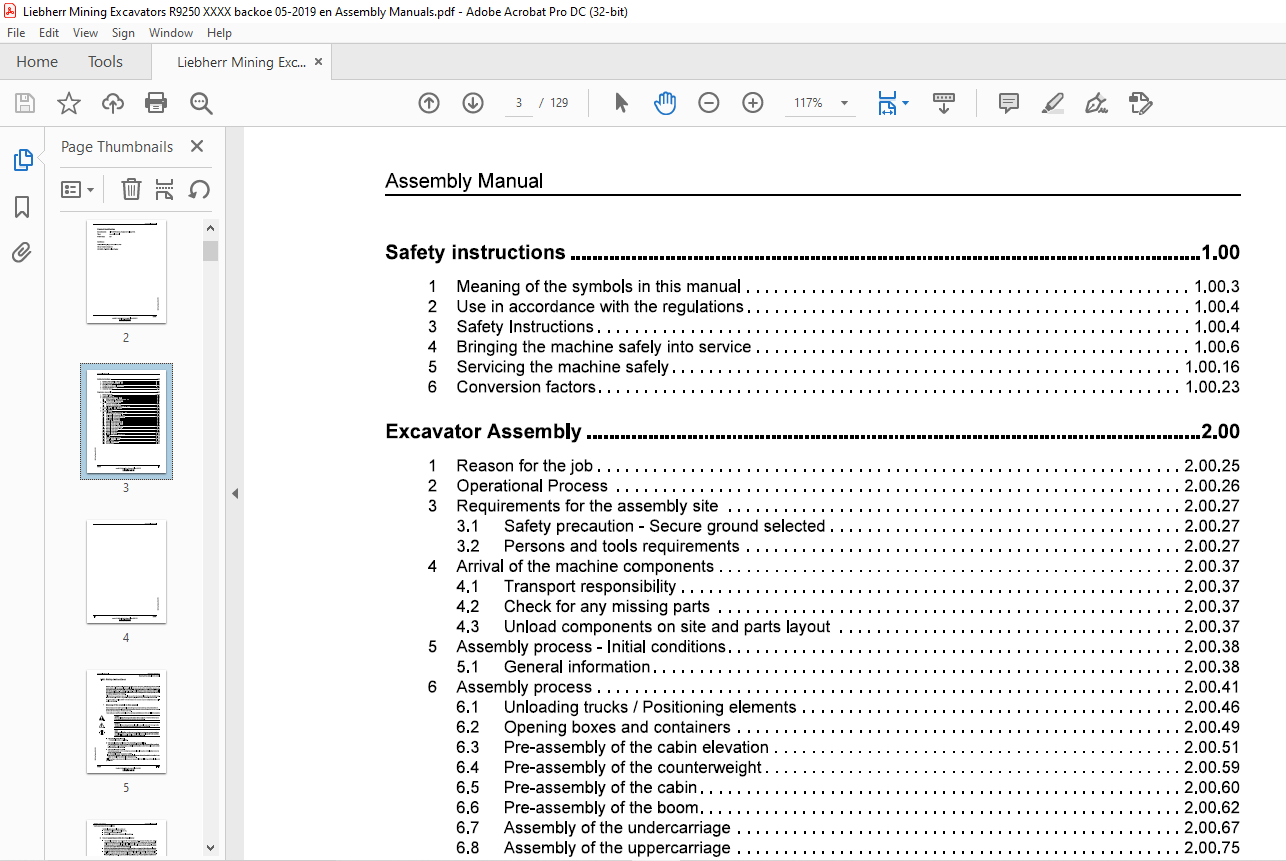This screenshot has width=1286, height=861.
Task: Click the stamp tool icon
Action: (1140, 103)
